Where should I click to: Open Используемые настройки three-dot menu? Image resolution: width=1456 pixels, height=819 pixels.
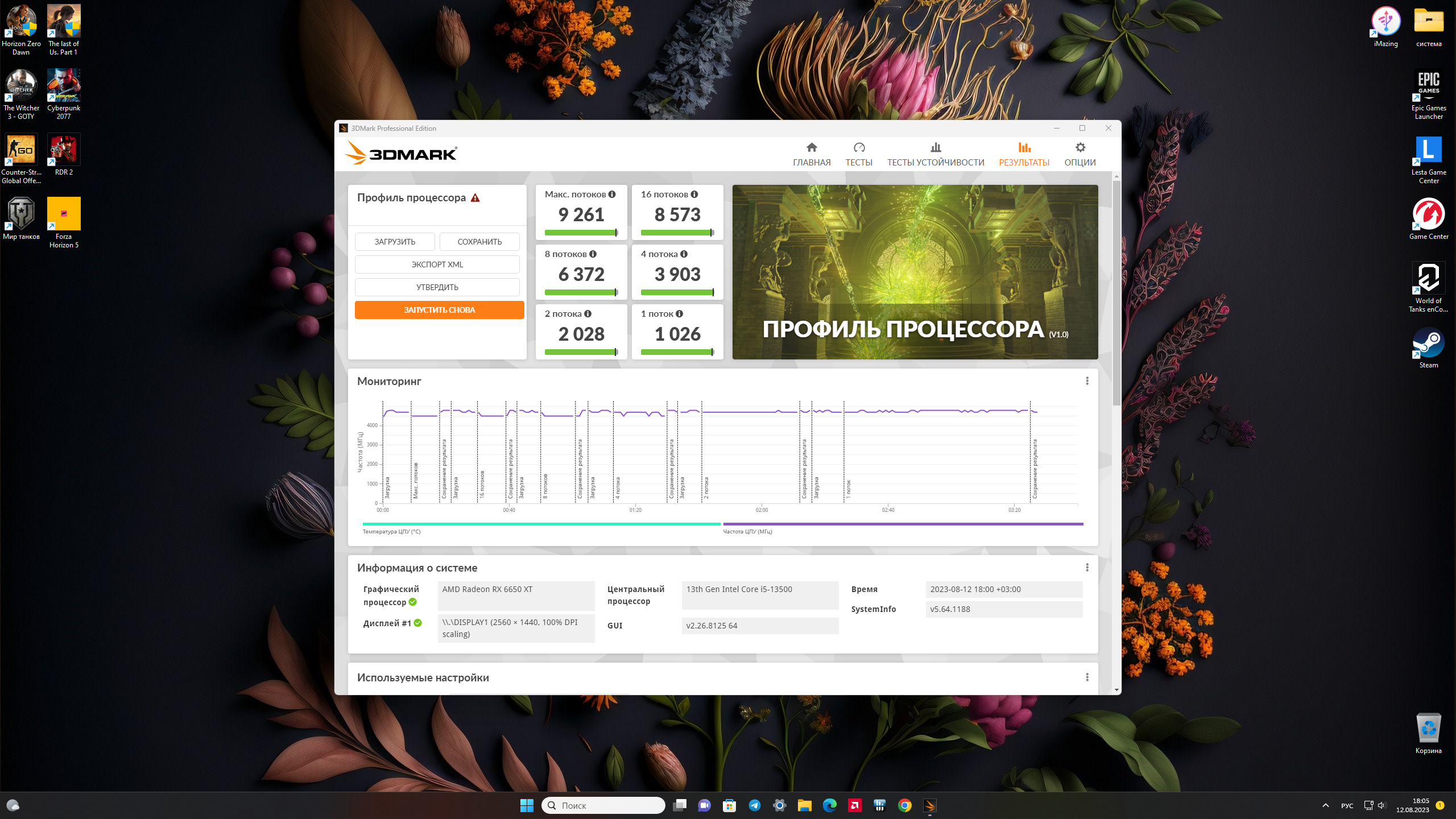[1087, 677]
